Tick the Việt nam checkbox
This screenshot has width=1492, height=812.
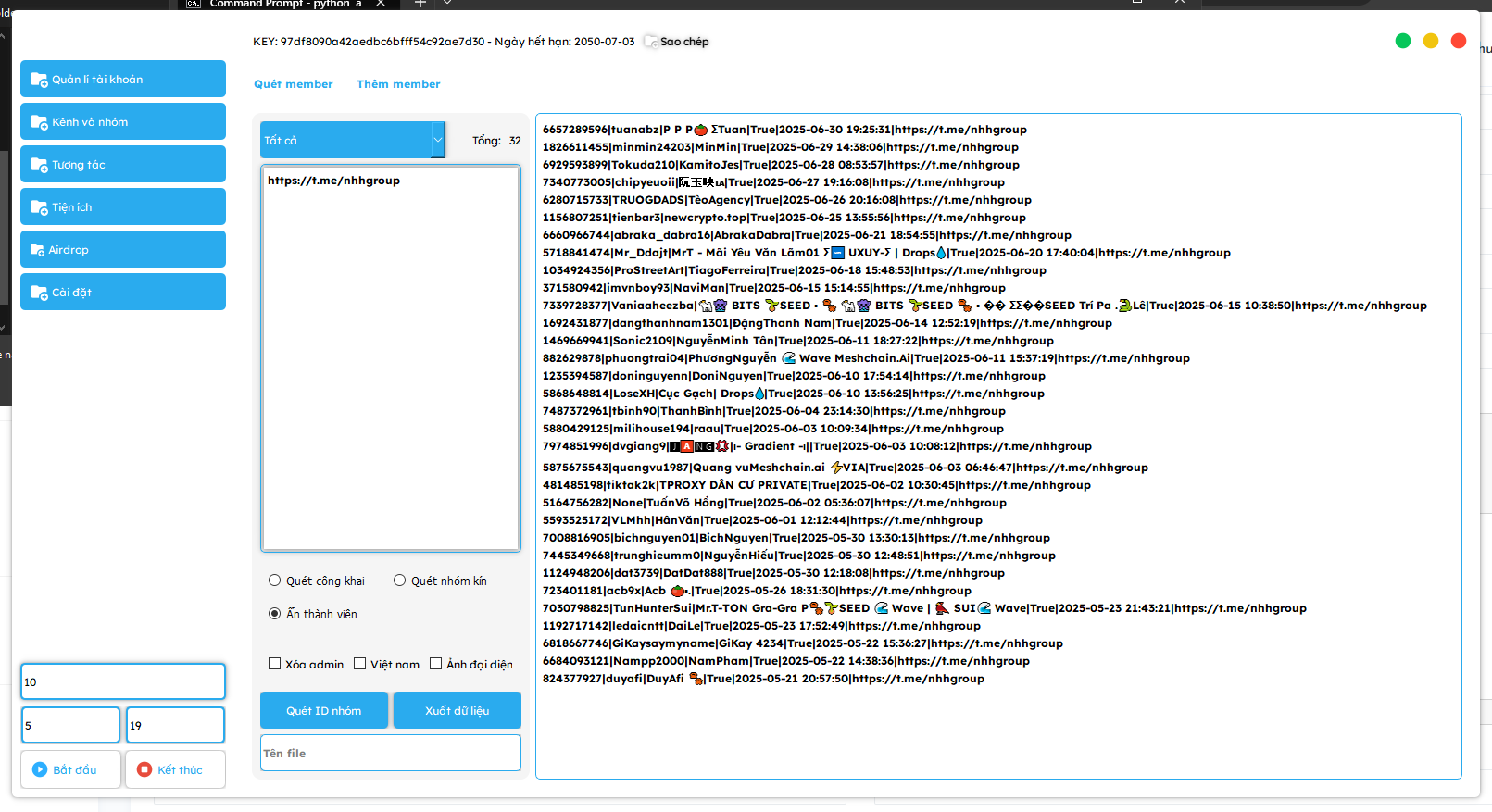(x=360, y=664)
